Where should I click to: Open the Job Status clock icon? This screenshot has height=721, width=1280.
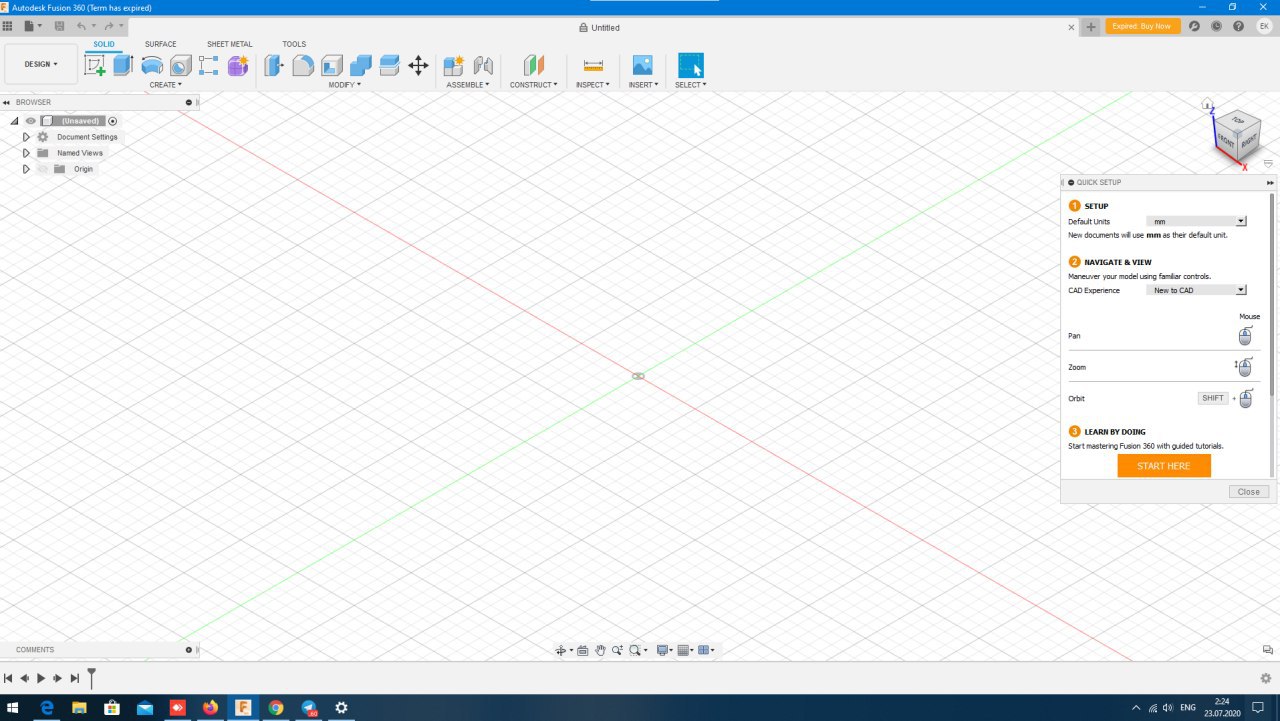[1216, 26]
